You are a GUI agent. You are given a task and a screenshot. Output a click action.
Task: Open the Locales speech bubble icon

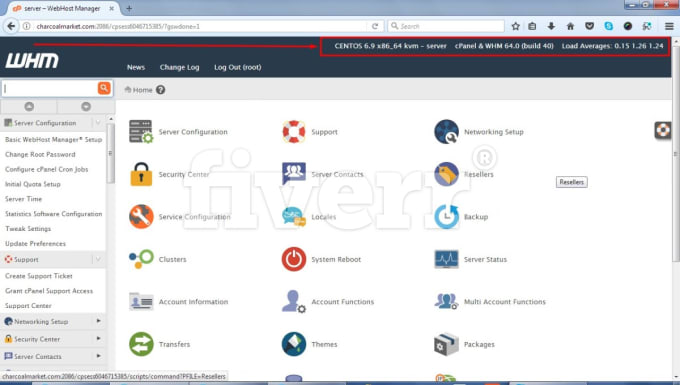coord(294,216)
